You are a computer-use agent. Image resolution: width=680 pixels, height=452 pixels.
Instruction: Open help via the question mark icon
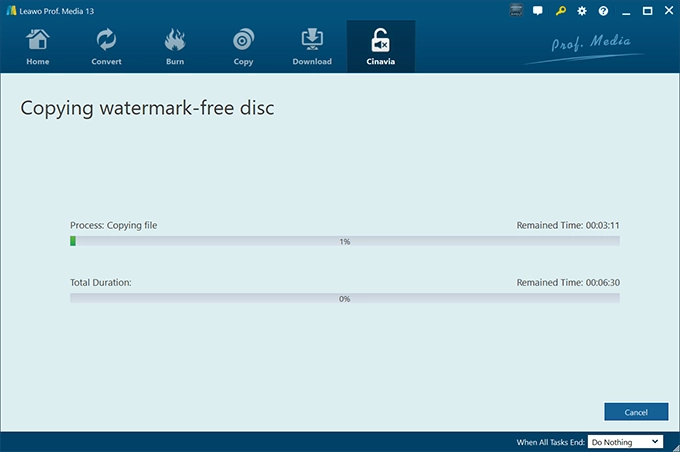point(603,11)
